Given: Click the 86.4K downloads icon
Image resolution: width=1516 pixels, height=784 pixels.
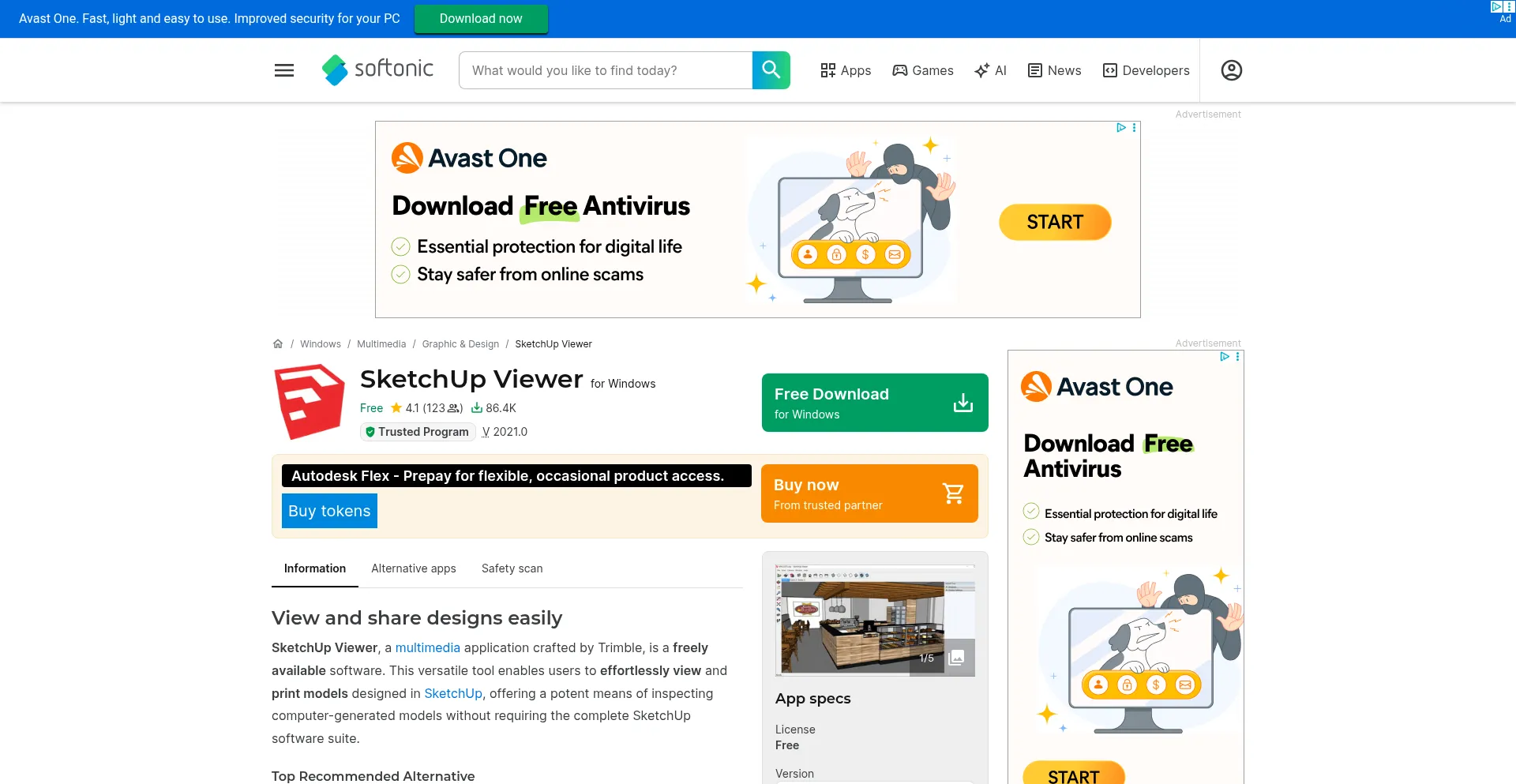Looking at the screenshot, I should 477,408.
